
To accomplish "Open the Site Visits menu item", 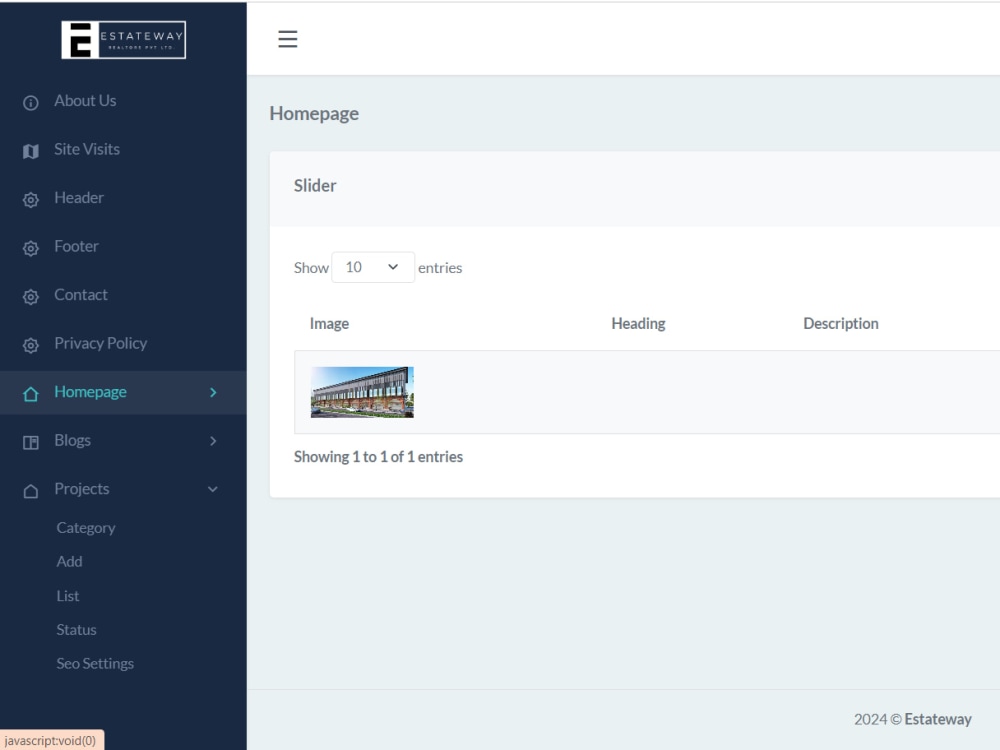I will point(87,149).
